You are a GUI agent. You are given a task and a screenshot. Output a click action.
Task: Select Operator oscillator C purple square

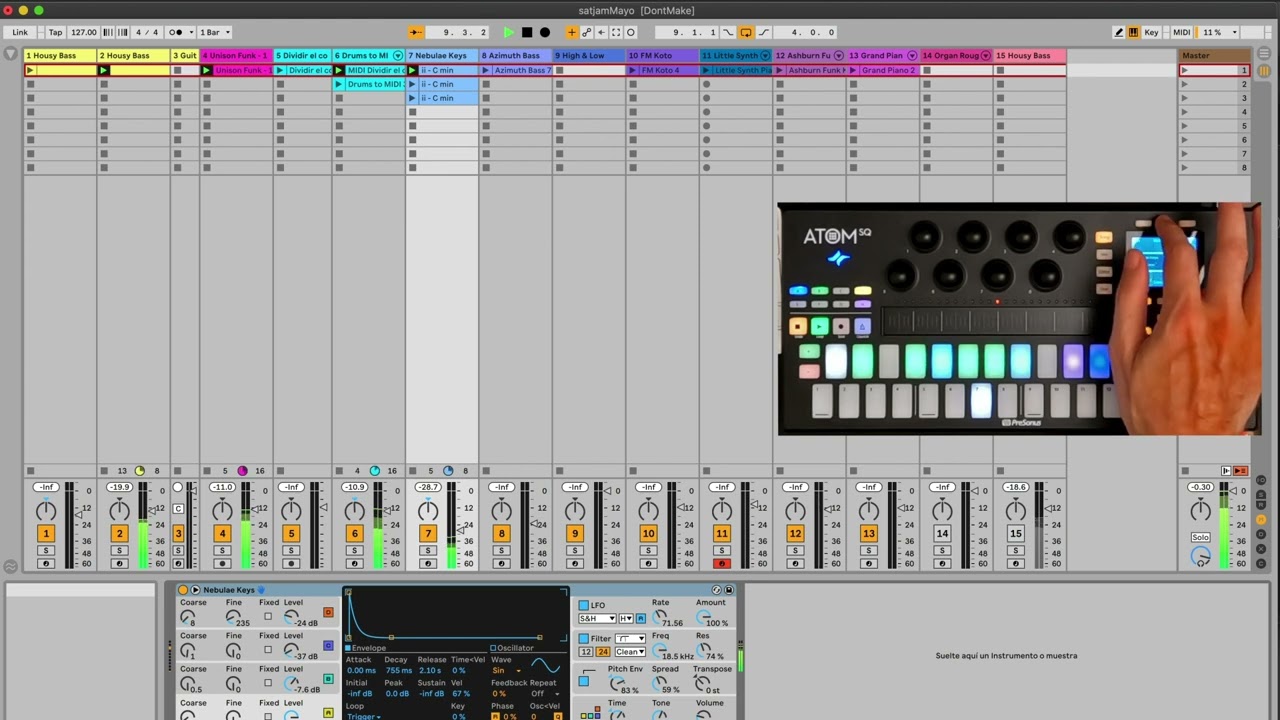328,646
